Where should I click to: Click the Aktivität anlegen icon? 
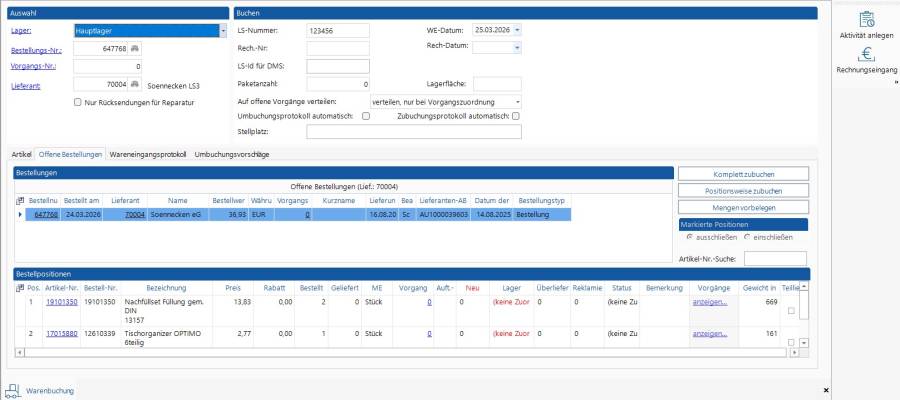[x=866, y=19]
